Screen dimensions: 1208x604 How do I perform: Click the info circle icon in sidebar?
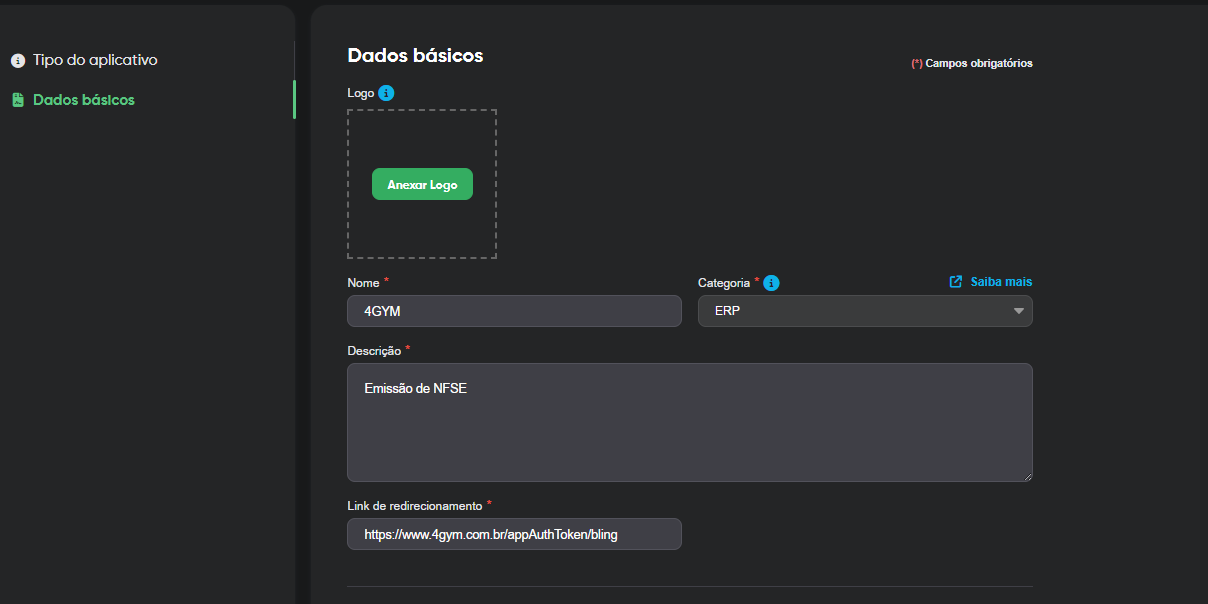pos(18,61)
